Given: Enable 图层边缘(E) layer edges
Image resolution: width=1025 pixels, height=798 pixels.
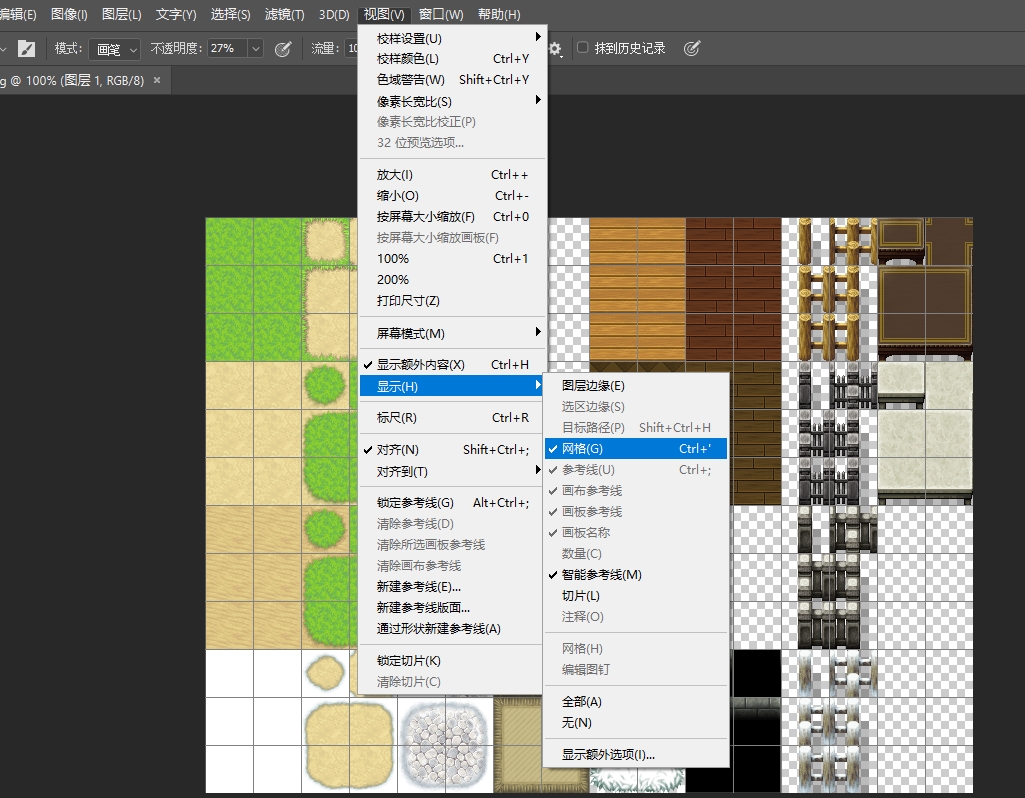Looking at the screenshot, I should click(635, 386).
